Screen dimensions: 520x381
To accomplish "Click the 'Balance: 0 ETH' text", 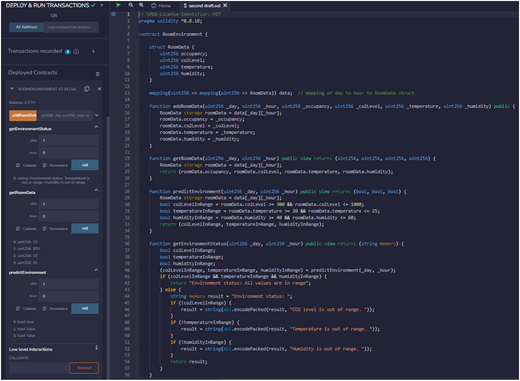I will click(22, 102).
